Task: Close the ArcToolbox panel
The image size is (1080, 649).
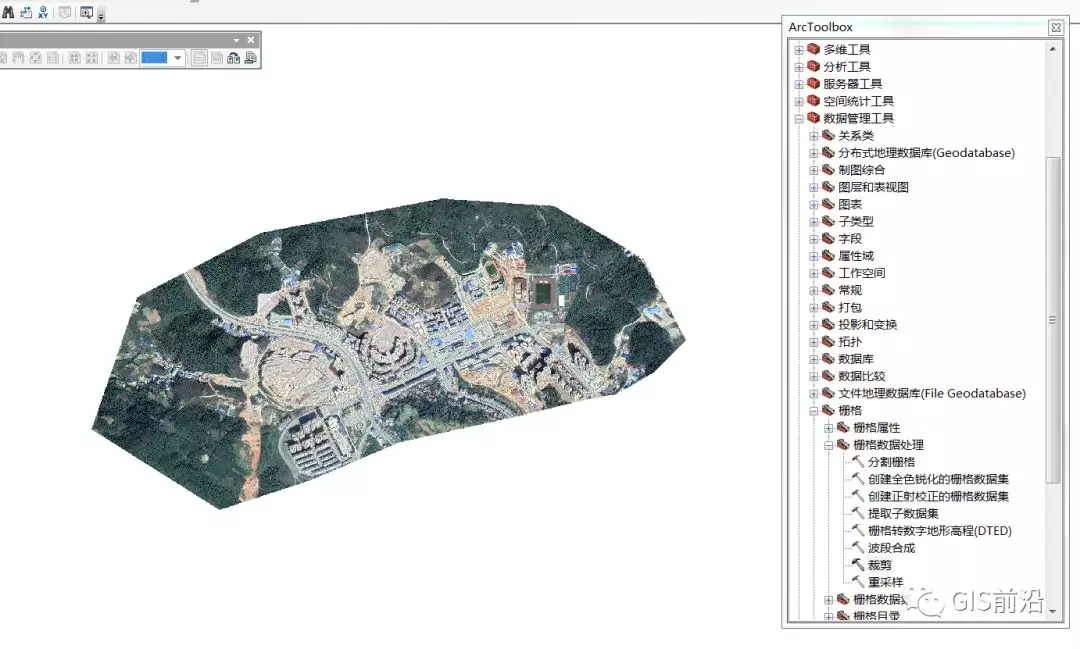Action: point(1055,27)
